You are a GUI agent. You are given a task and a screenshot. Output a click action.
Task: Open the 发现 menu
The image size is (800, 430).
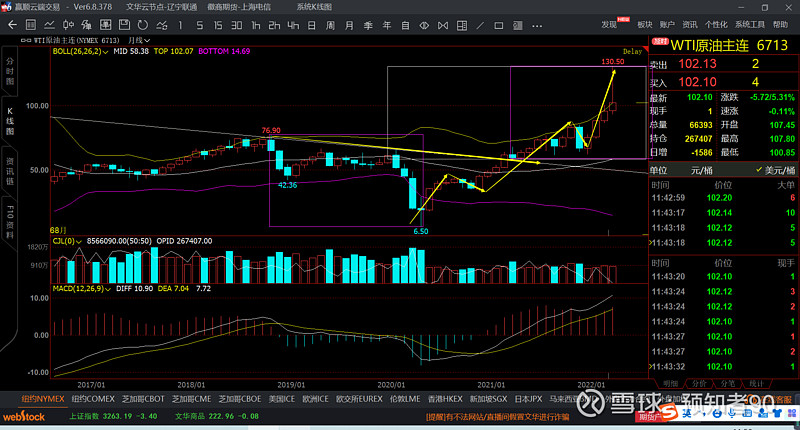click(x=609, y=24)
